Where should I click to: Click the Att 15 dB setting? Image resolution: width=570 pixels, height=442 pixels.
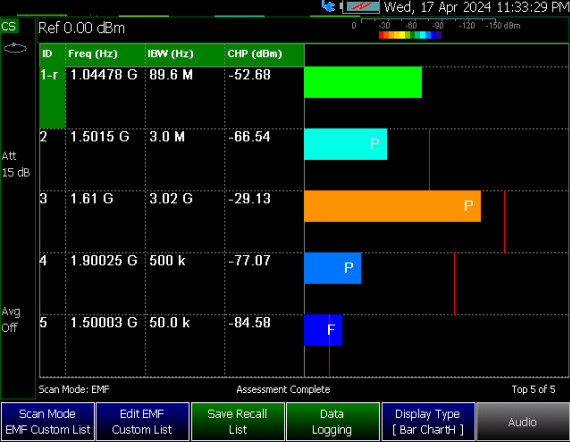pyautogui.click(x=16, y=164)
